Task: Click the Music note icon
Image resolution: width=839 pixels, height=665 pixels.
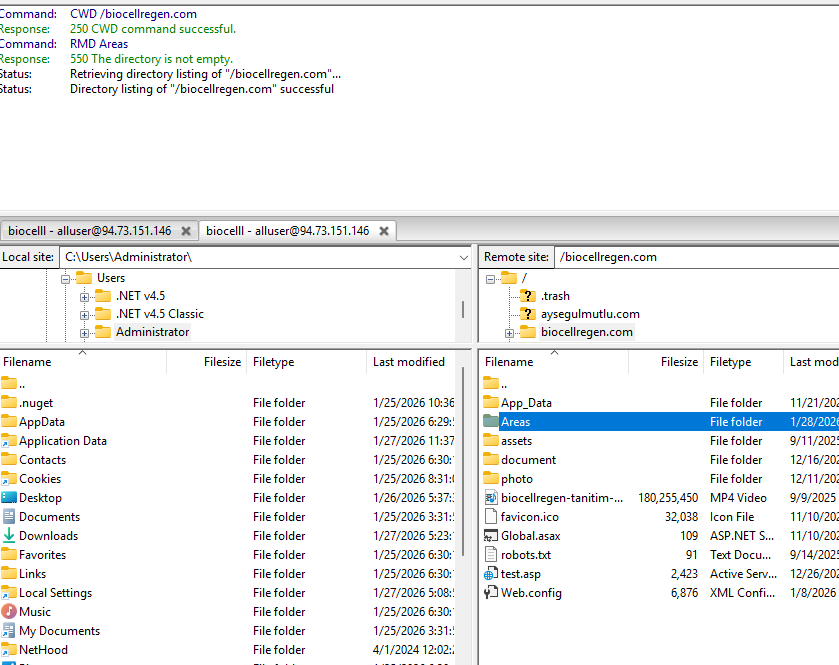Action: pyautogui.click(x=9, y=612)
